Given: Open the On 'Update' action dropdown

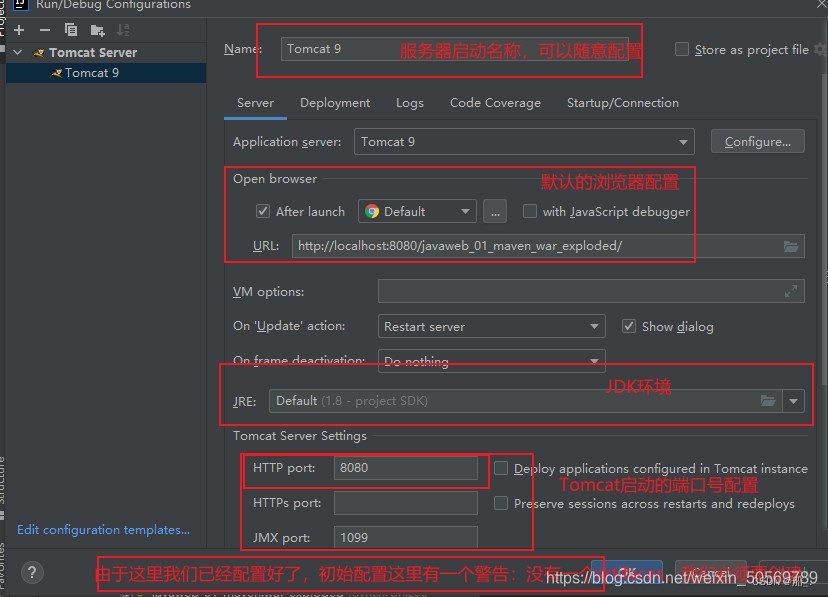Looking at the screenshot, I should click(x=491, y=326).
